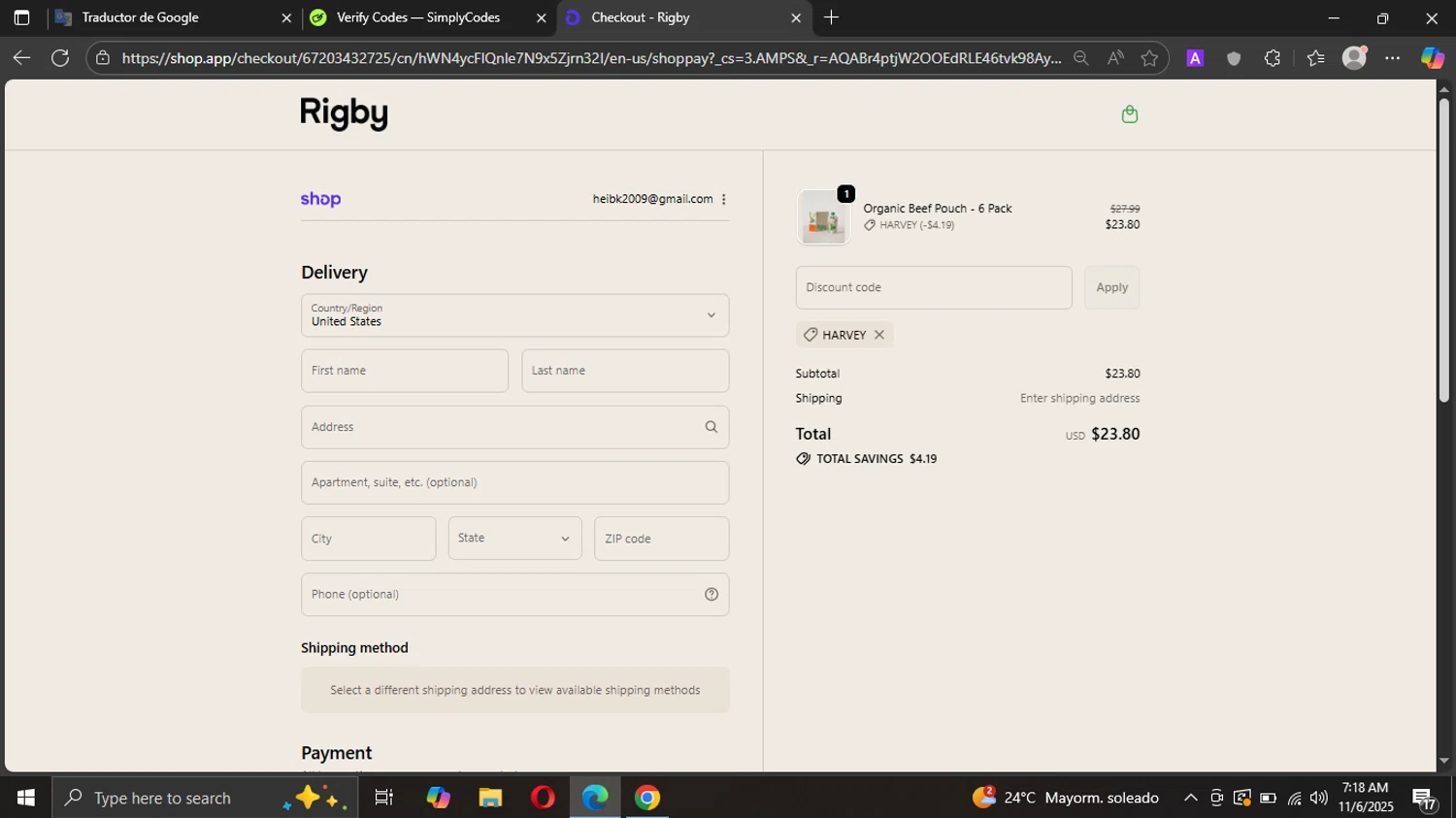Click the Apply discount button

pos(1111,287)
